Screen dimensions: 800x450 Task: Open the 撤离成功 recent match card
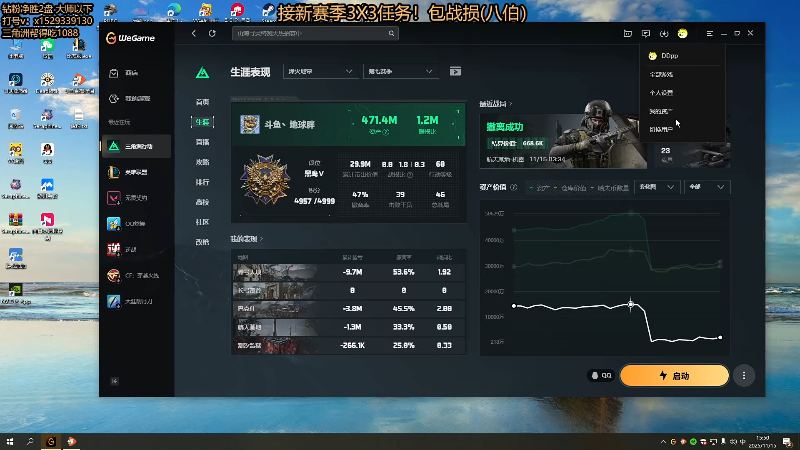[x=563, y=141]
